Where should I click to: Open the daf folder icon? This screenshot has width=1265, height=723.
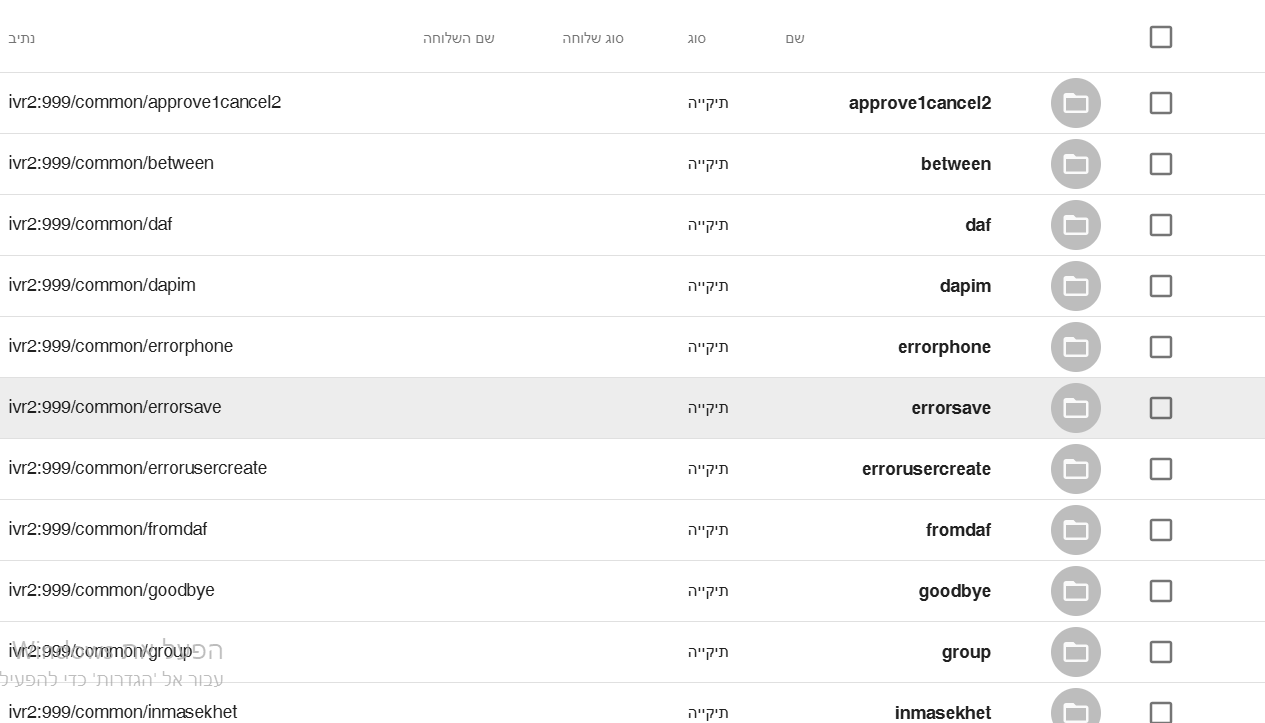pyautogui.click(x=1075, y=225)
